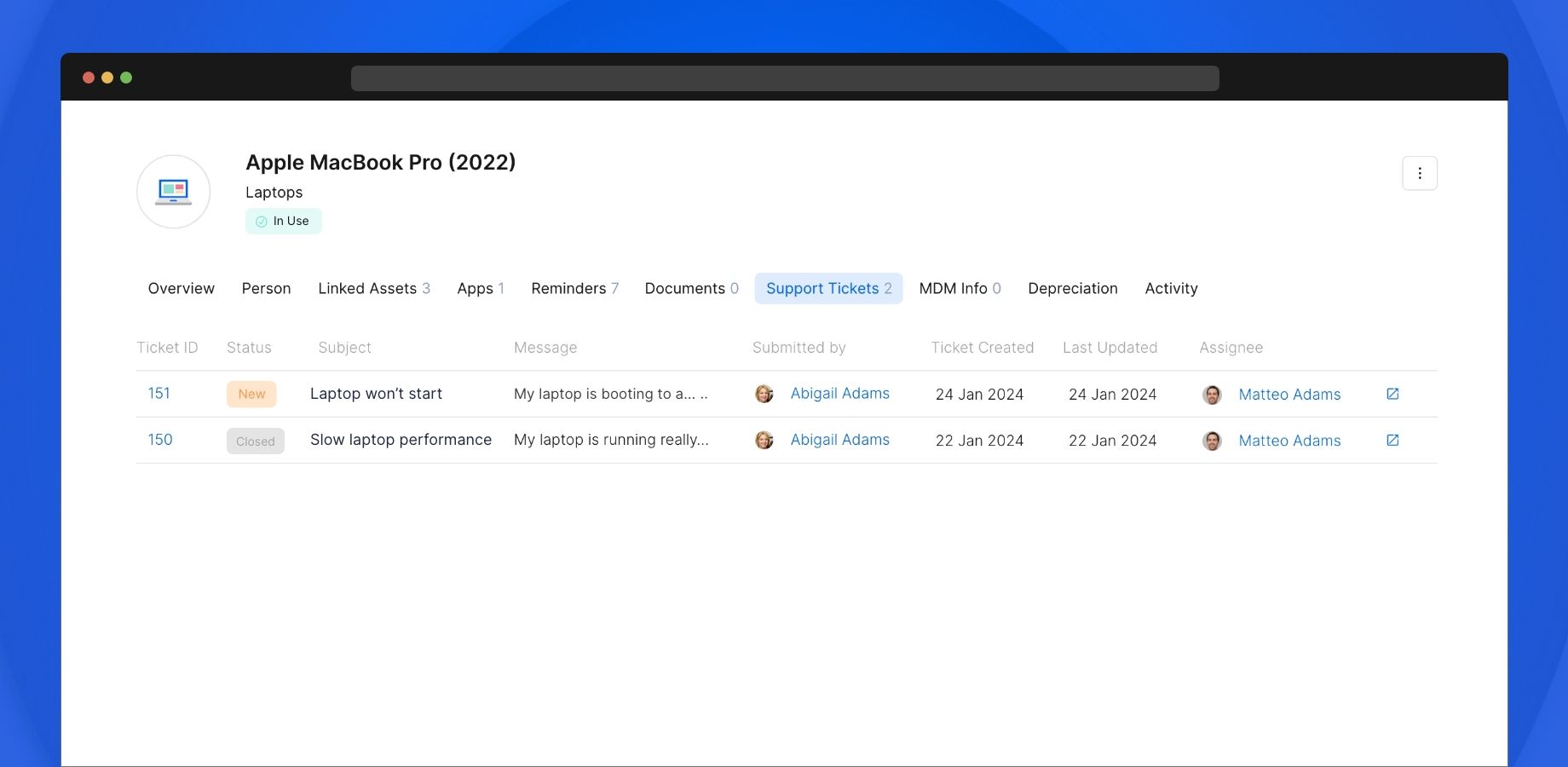Click the Subject column header
The width and height of the screenshot is (1568, 767).
click(x=344, y=347)
